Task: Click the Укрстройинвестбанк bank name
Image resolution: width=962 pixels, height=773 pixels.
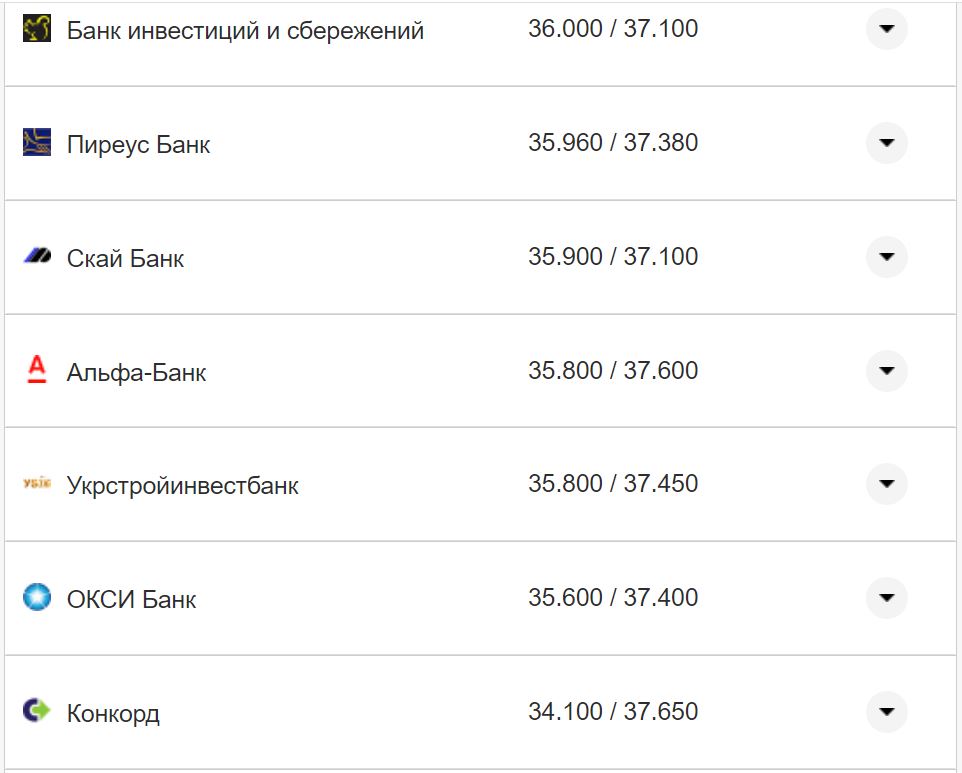Action: (x=182, y=487)
